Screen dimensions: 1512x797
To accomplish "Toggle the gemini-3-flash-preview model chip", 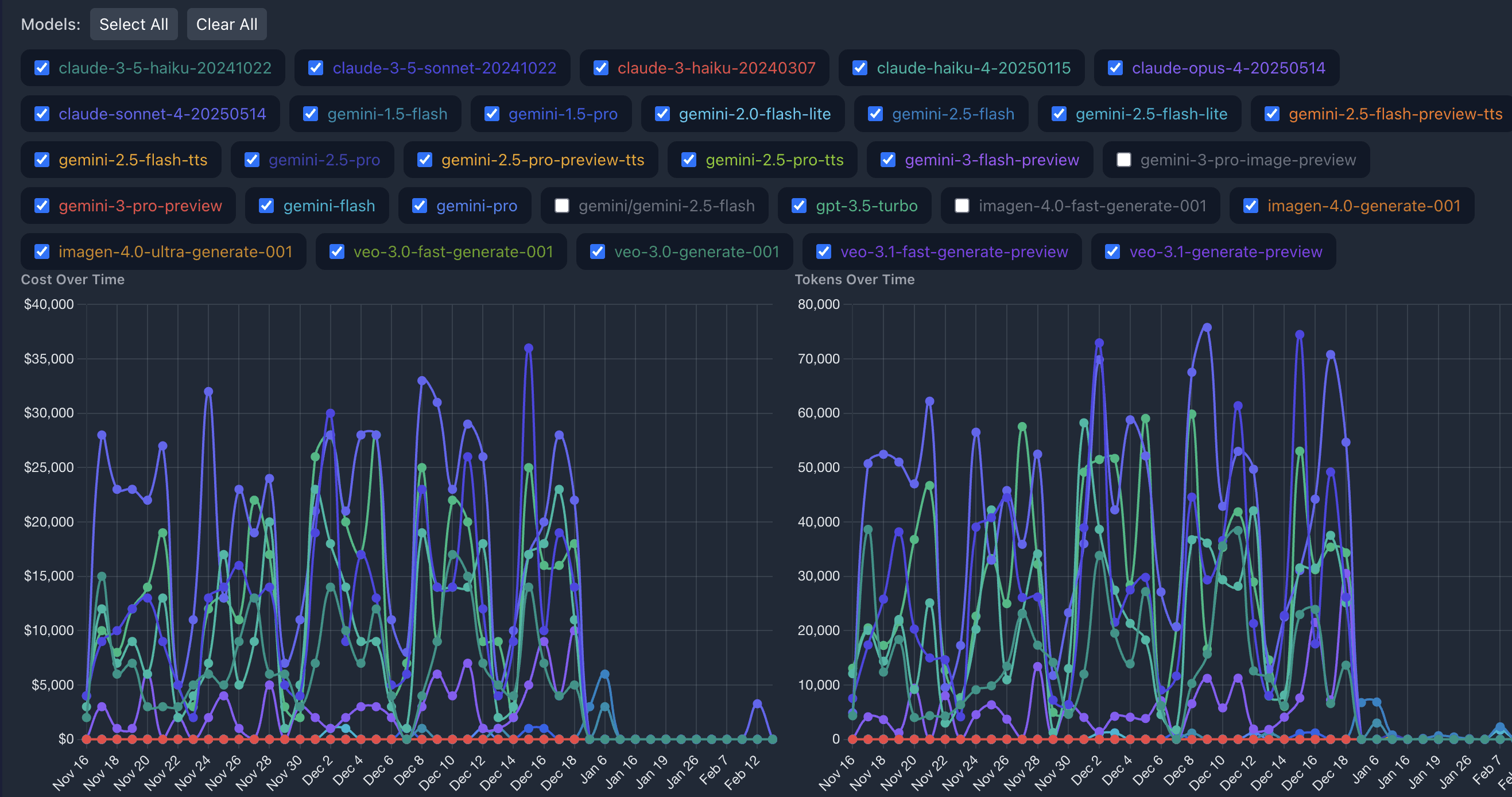I will [991, 160].
